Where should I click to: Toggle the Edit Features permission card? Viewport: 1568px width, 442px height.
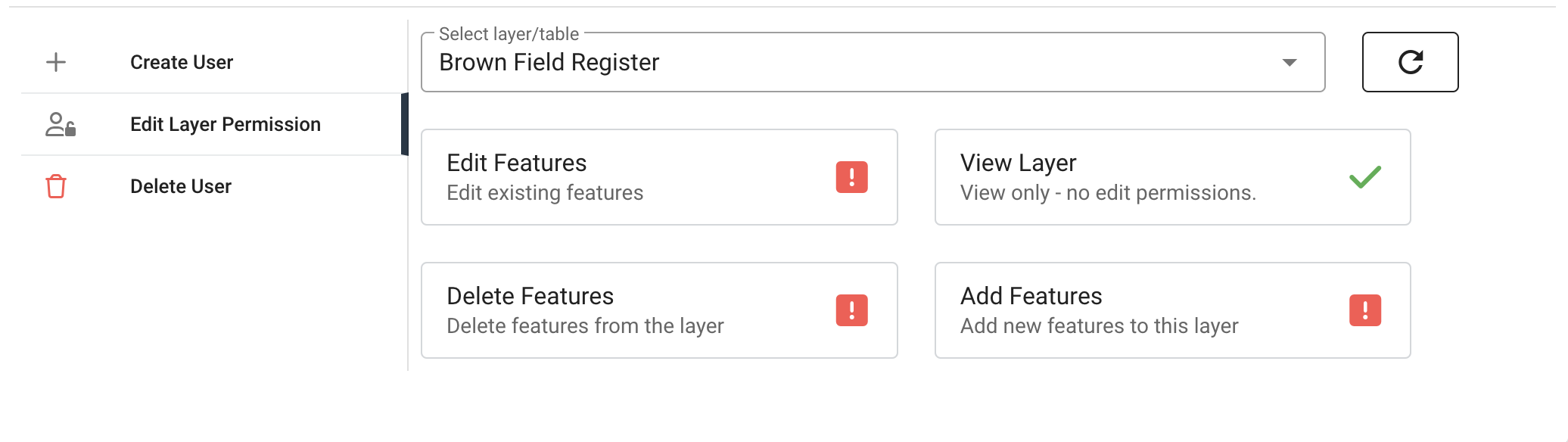click(659, 177)
